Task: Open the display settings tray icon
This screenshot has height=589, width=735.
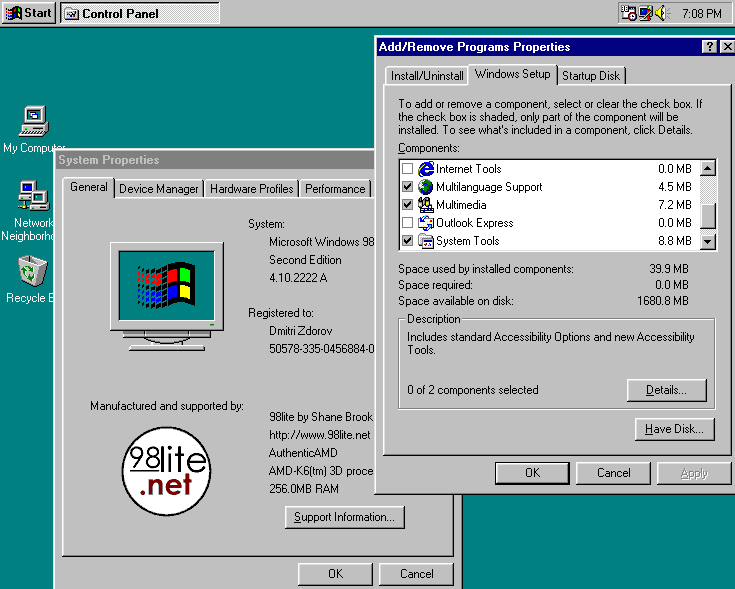Action: [x=645, y=13]
